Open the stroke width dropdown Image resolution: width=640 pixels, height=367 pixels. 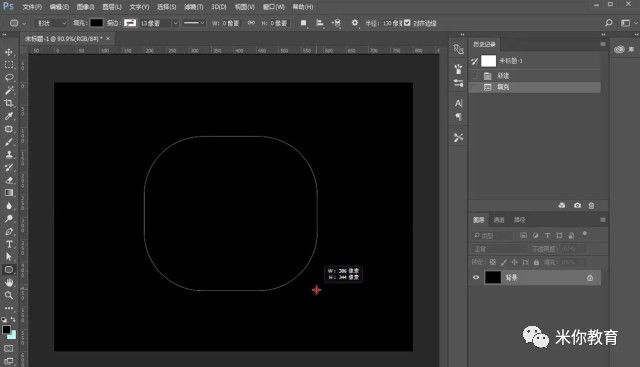tap(176, 23)
